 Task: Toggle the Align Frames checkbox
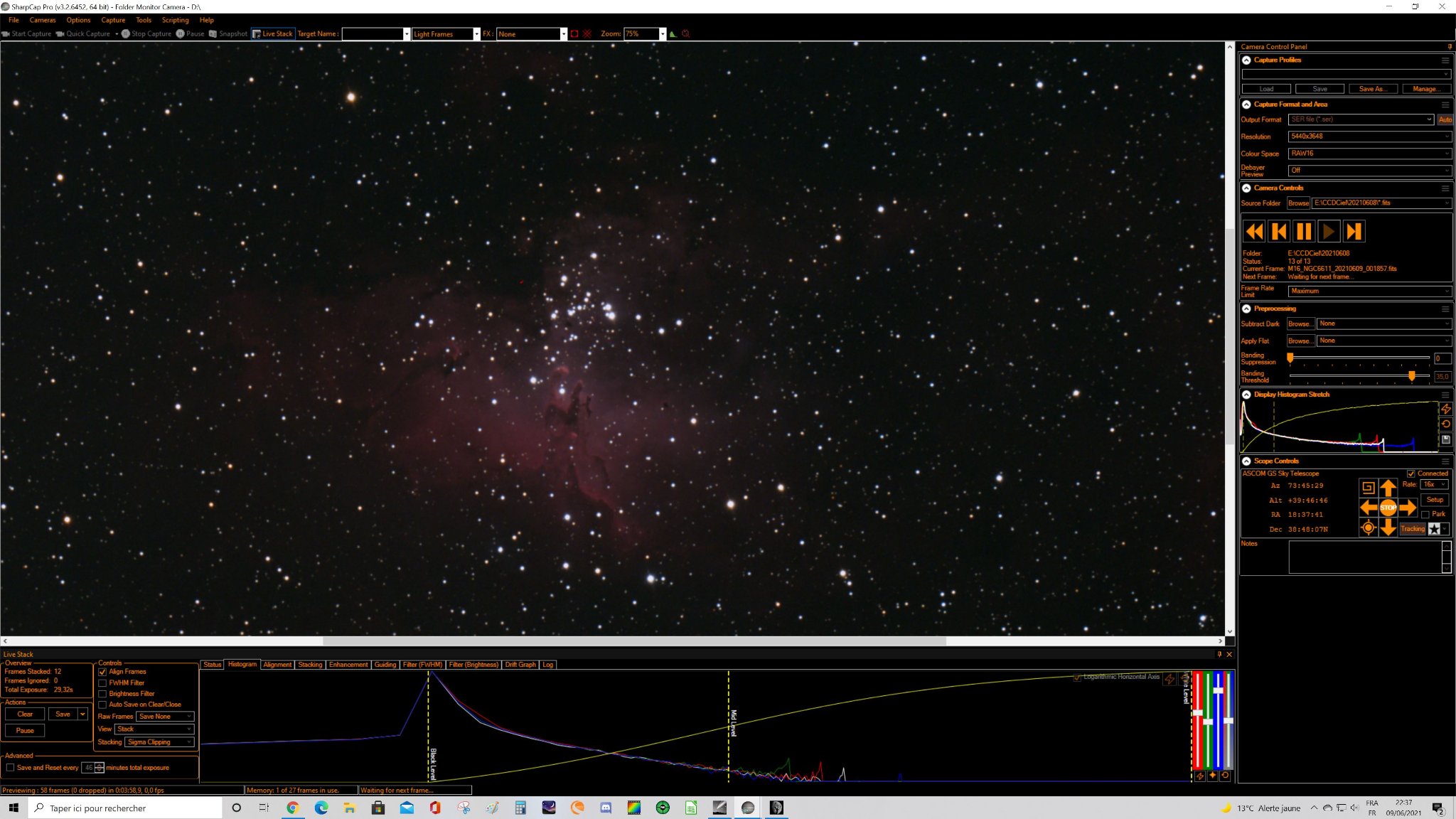[102, 672]
